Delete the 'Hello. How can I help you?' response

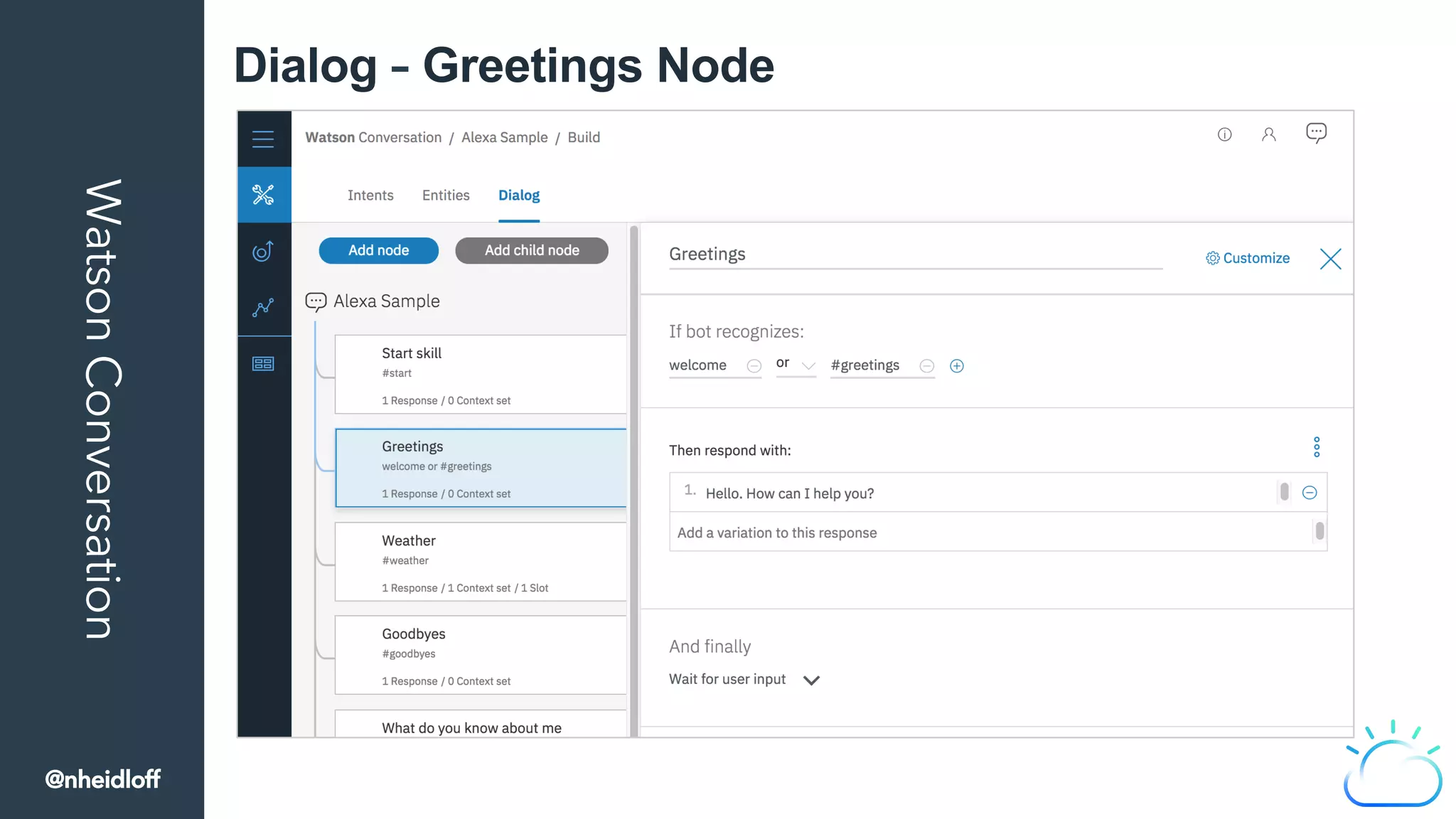1310,493
